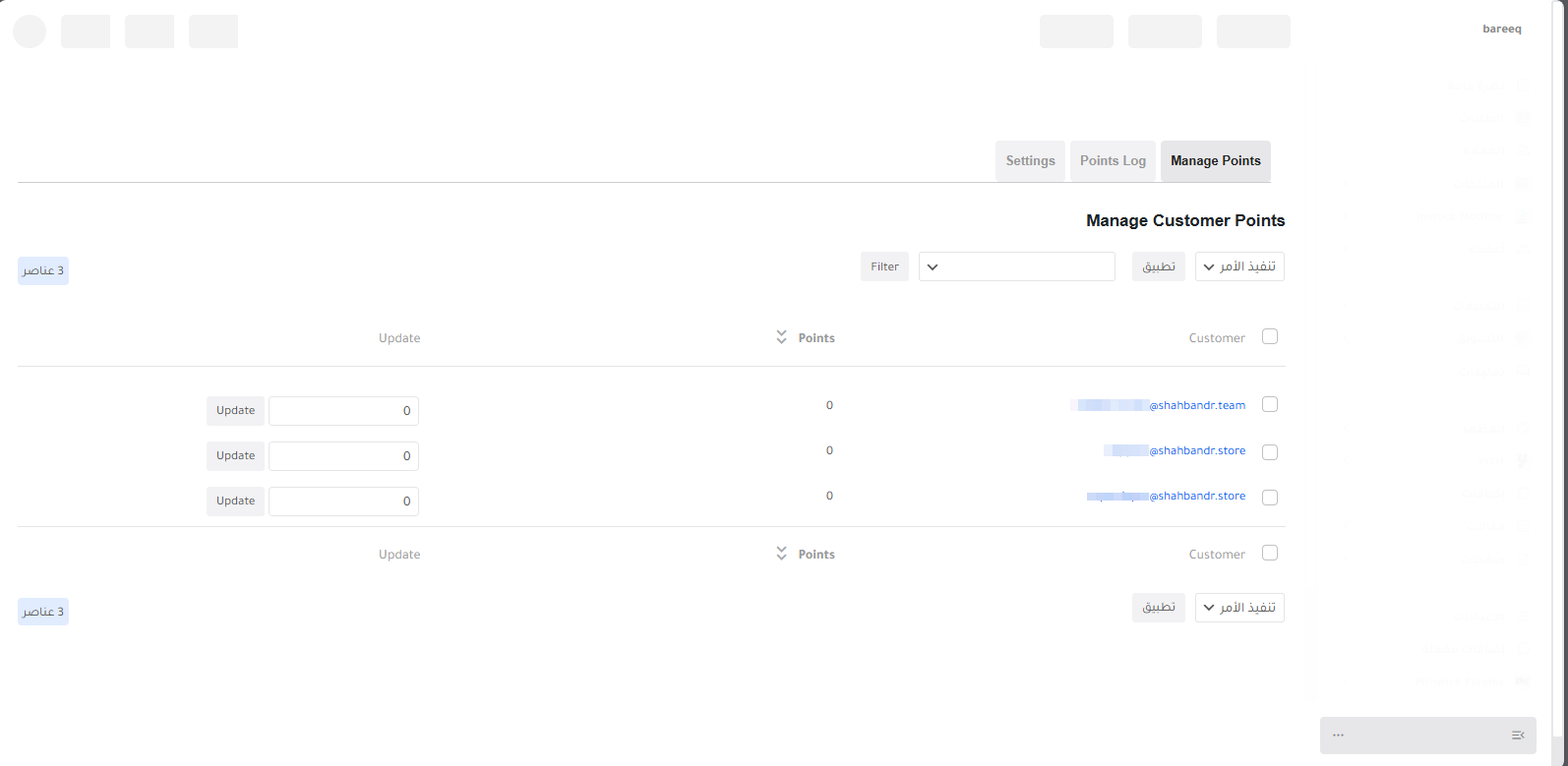Click the three-dots icon in bottom bar
1568x766 pixels.
(1338, 736)
